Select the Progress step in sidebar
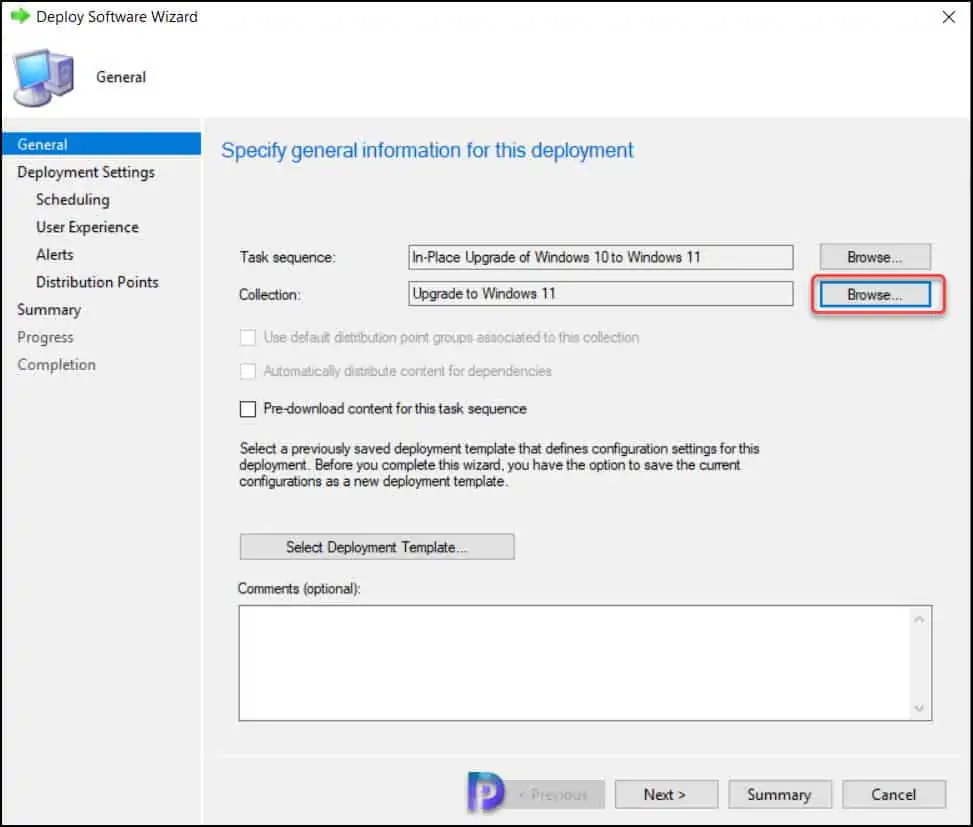The width and height of the screenshot is (973, 827). click(x=45, y=337)
